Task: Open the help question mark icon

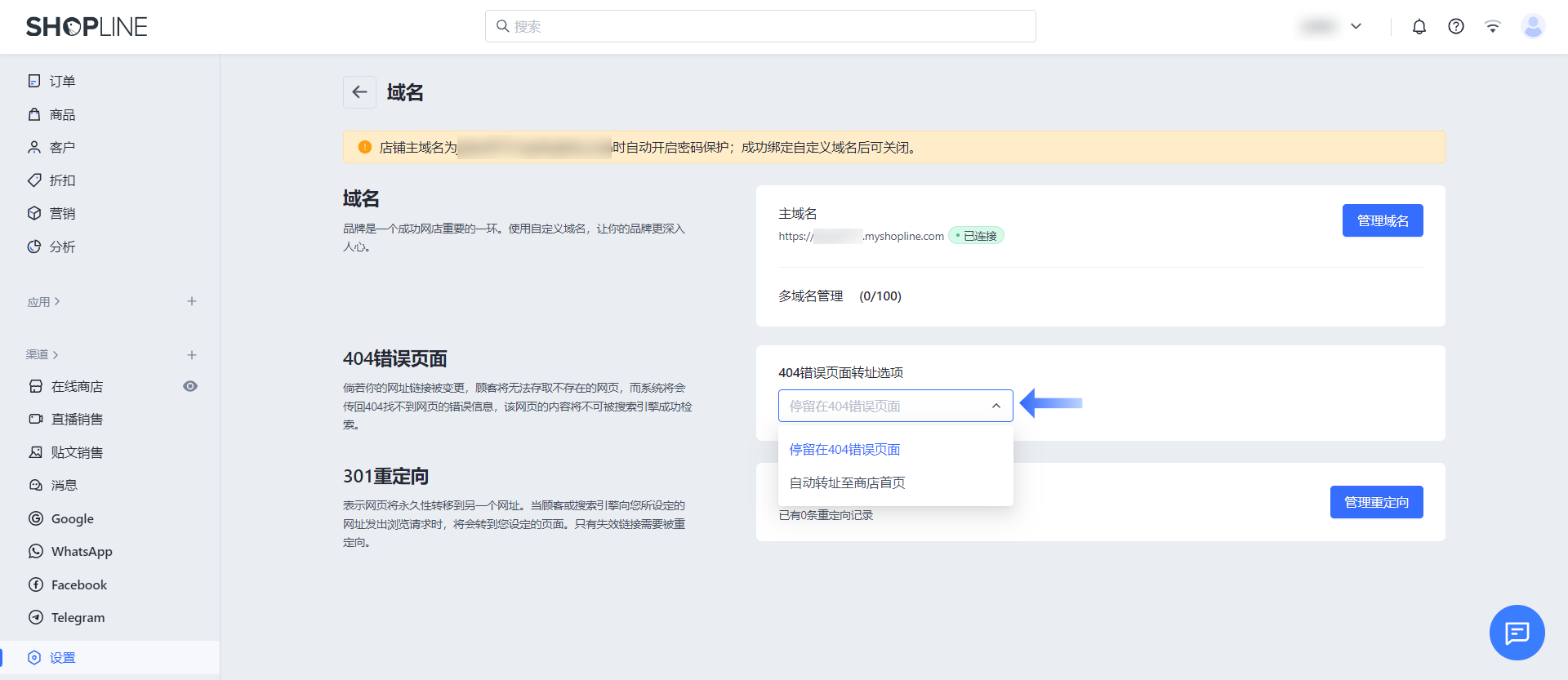Action: click(x=1456, y=27)
